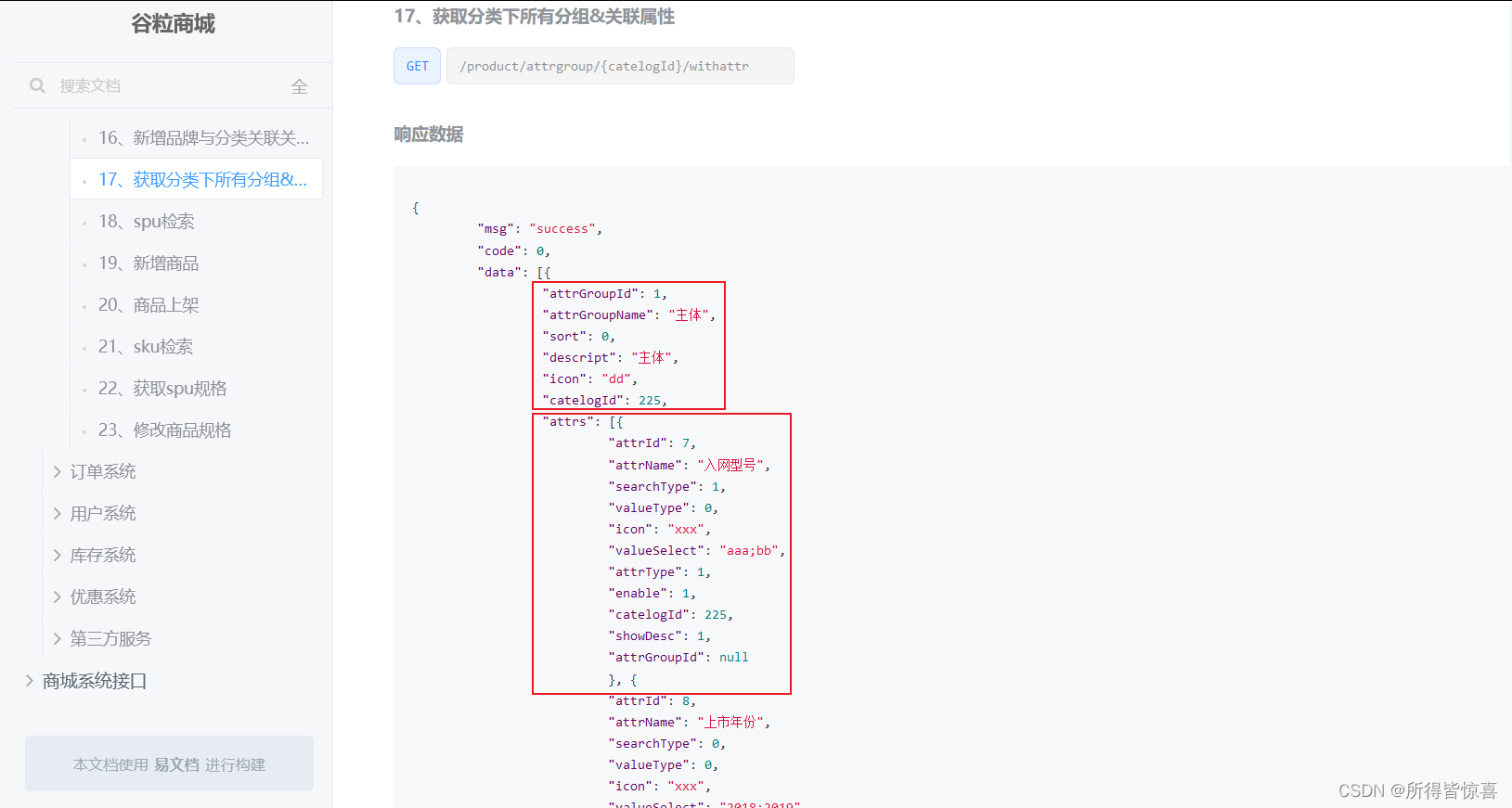Click the "attrName": "入网型号" line
Viewport: 1512px width, 808px height.
(690, 466)
